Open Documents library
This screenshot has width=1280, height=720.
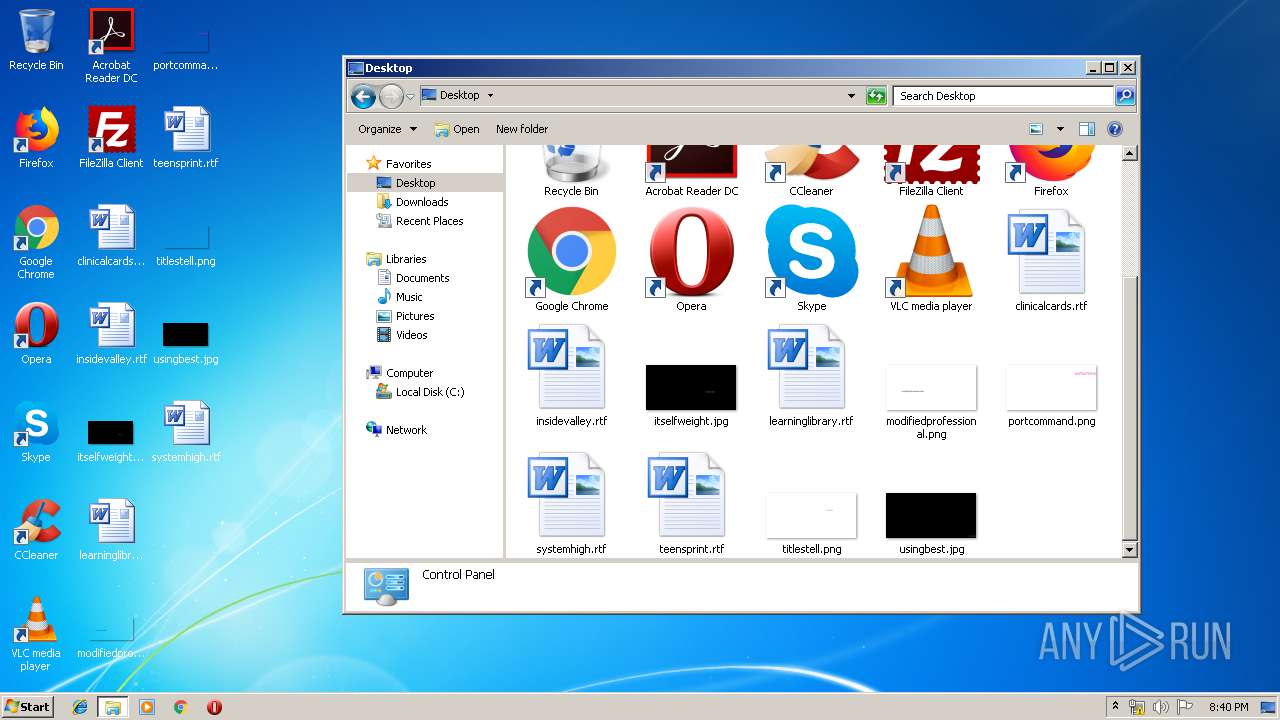click(x=413, y=278)
